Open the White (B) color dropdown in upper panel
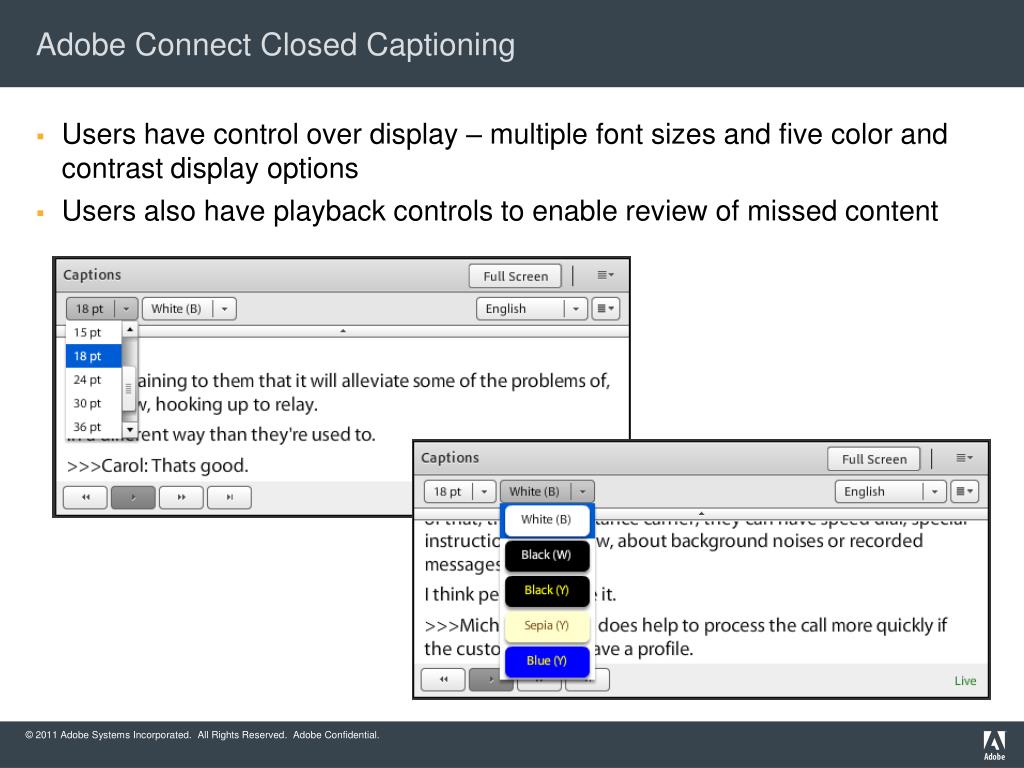This screenshot has height=768, width=1024. tap(189, 308)
